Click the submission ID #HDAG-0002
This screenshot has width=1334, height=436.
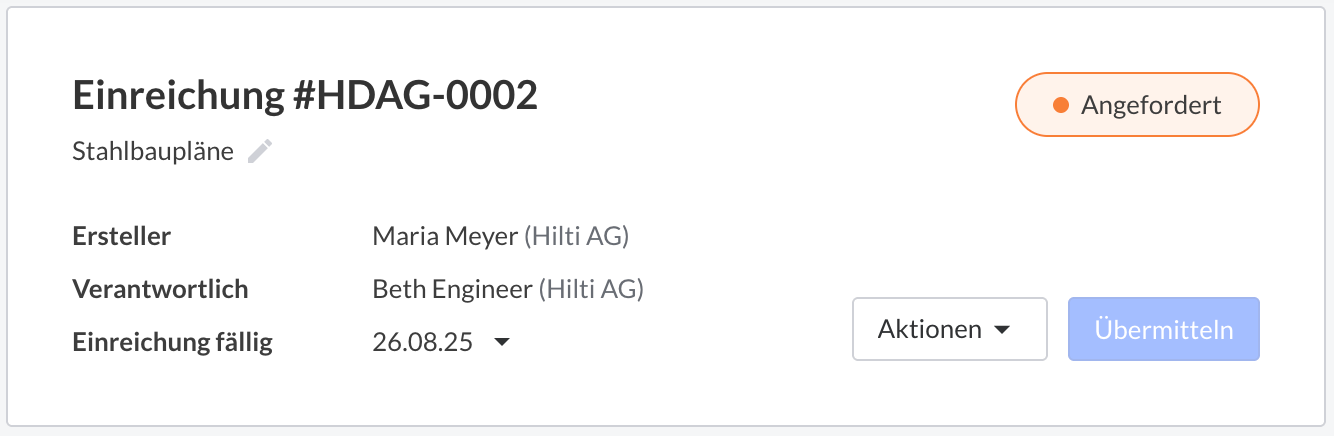click(x=416, y=95)
